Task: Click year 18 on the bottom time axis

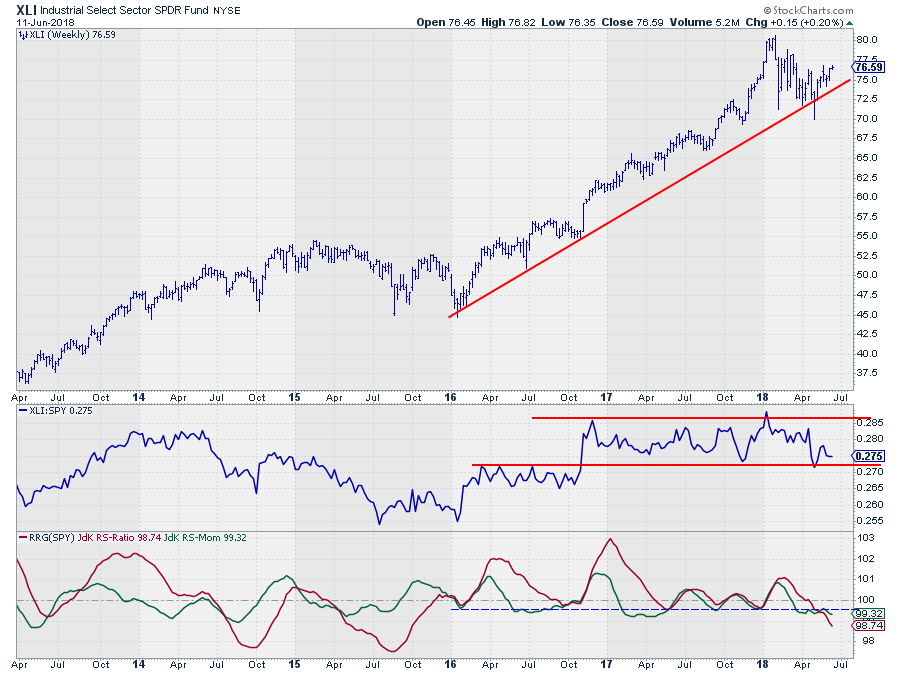Action: [x=762, y=664]
